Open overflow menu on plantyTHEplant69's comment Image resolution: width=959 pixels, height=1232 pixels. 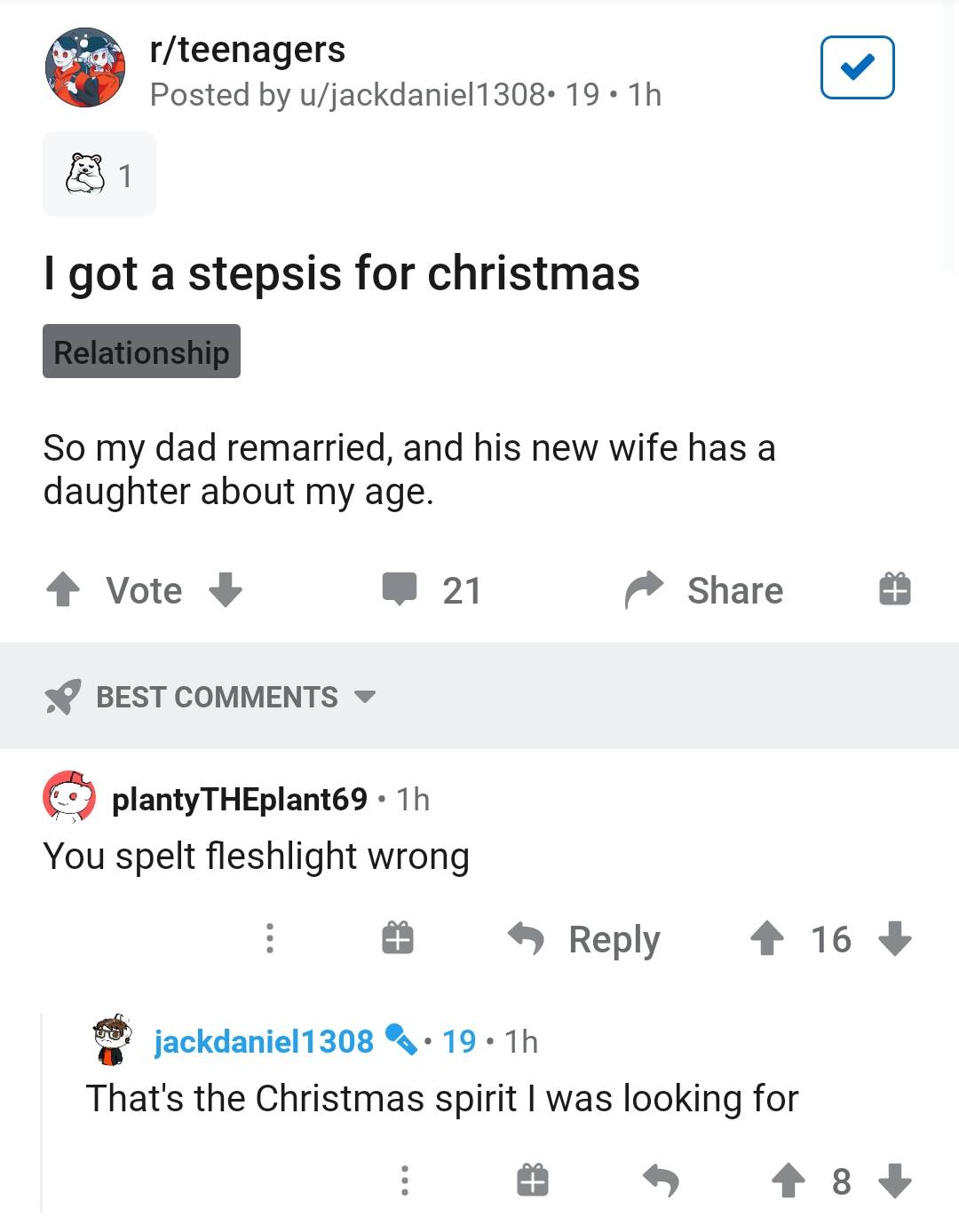click(x=270, y=938)
